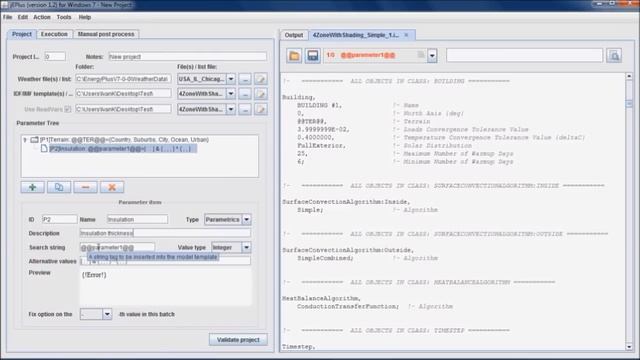Toggle the Use ReadVars checkbox

68,109
